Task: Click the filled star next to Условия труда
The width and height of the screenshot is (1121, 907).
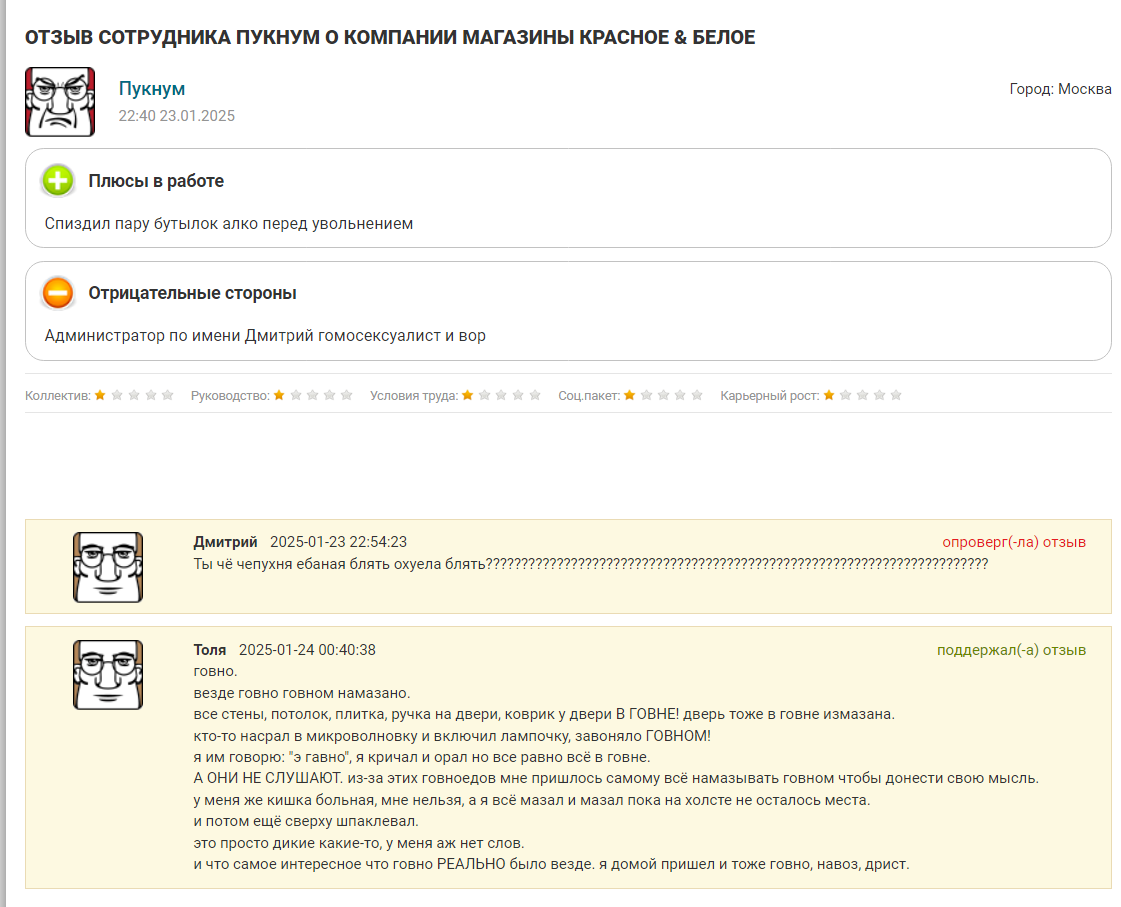Action: pyautogui.click(x=468, y=395)
